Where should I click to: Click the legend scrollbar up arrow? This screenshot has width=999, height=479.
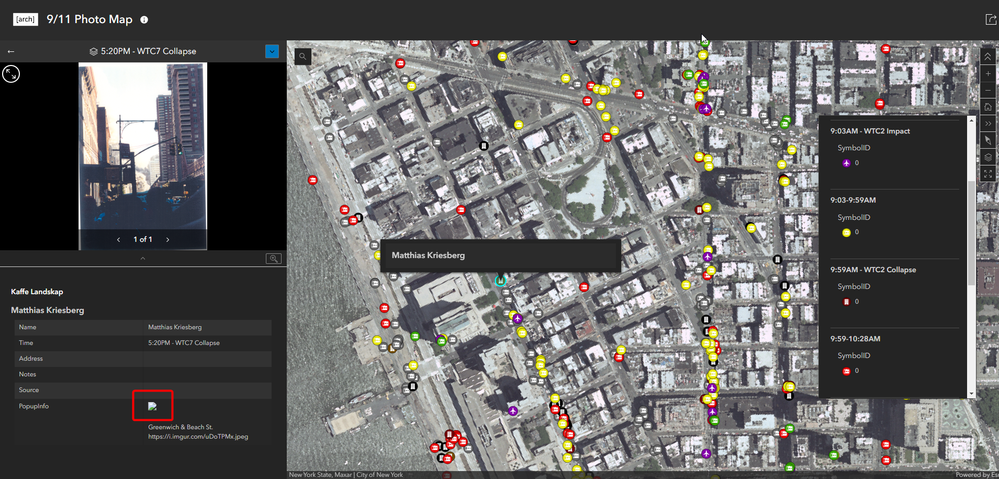971,120
